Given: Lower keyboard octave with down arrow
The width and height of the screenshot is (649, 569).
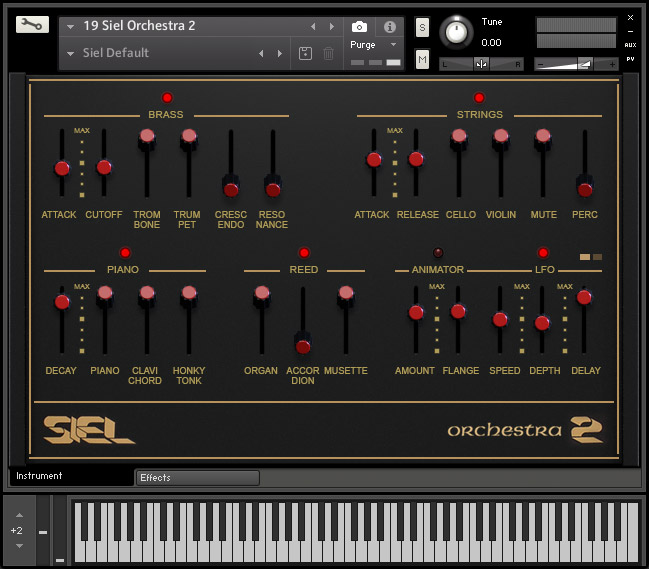Looking at the screenshot, I should [x=19, y=546].
